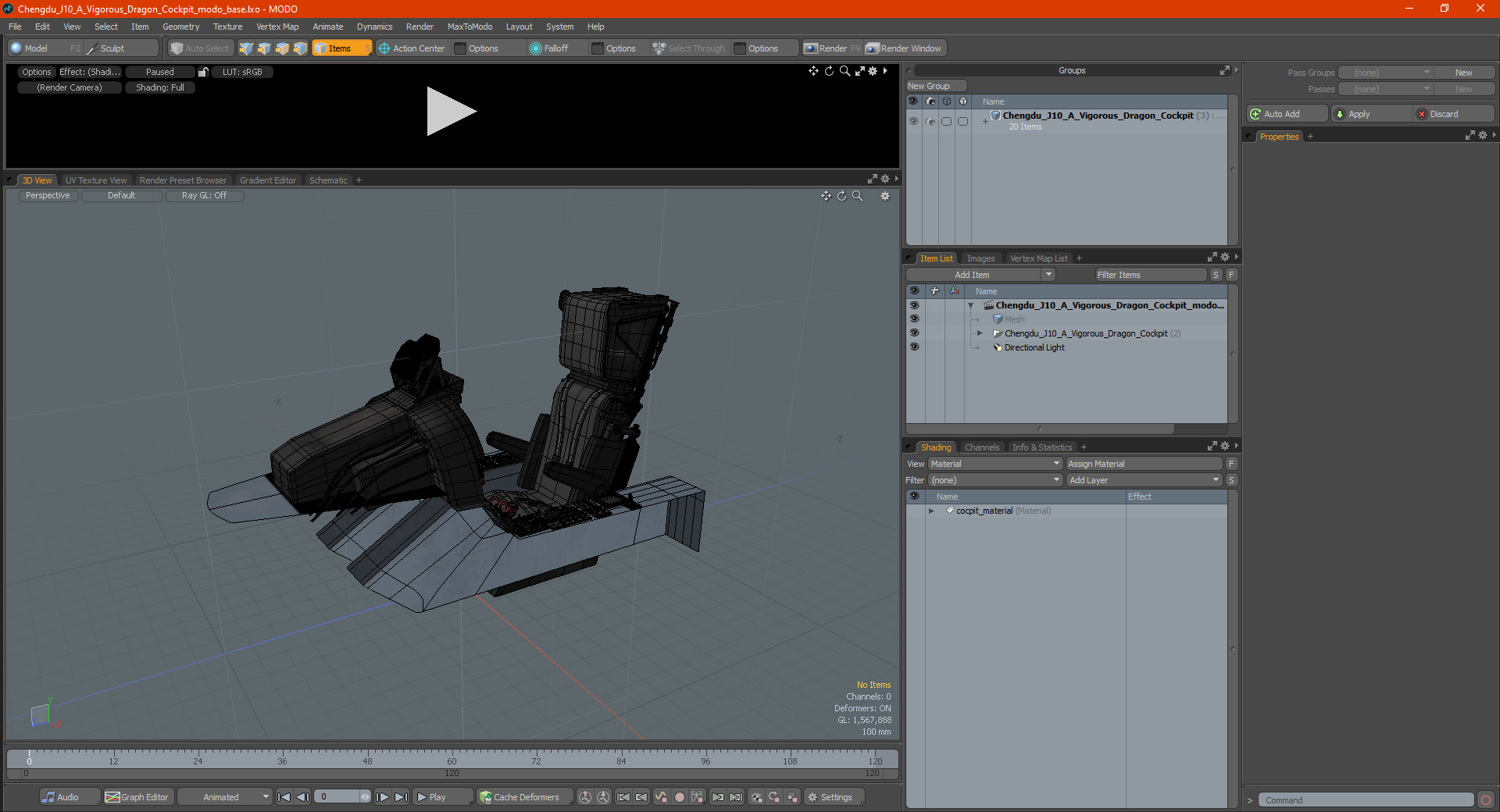Viewport: 1500px width, 812px height.
Task: Open Pass Groups (none) dropdown
Action: (x=1385, y=73)
